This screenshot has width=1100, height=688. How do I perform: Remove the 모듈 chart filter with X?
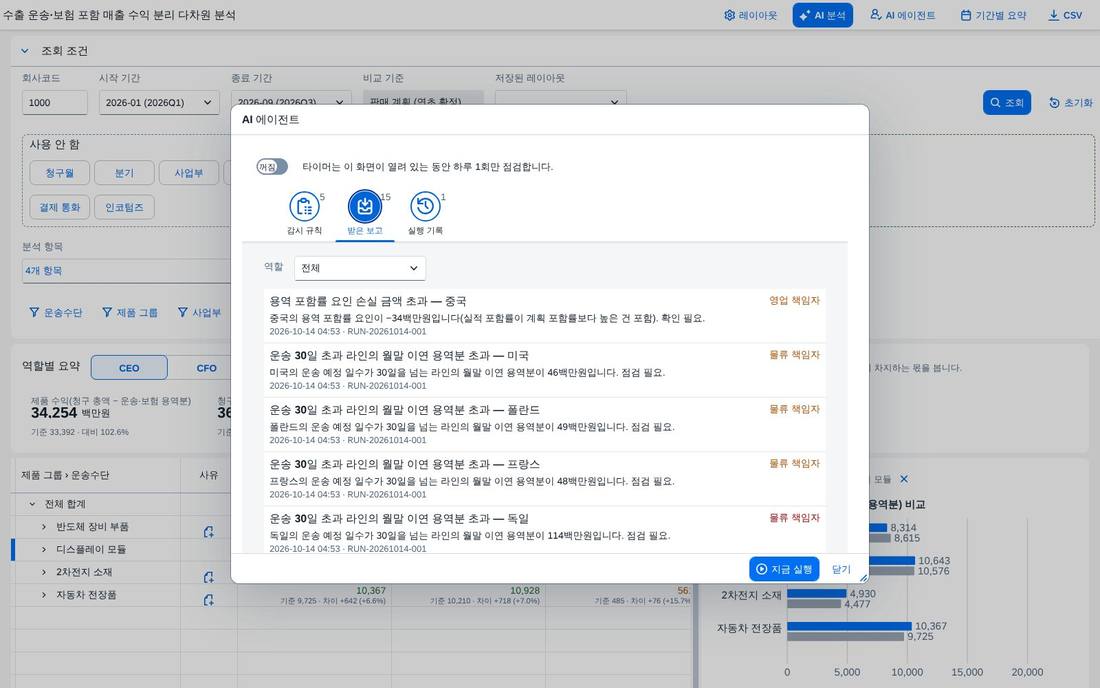pos(904,479)
